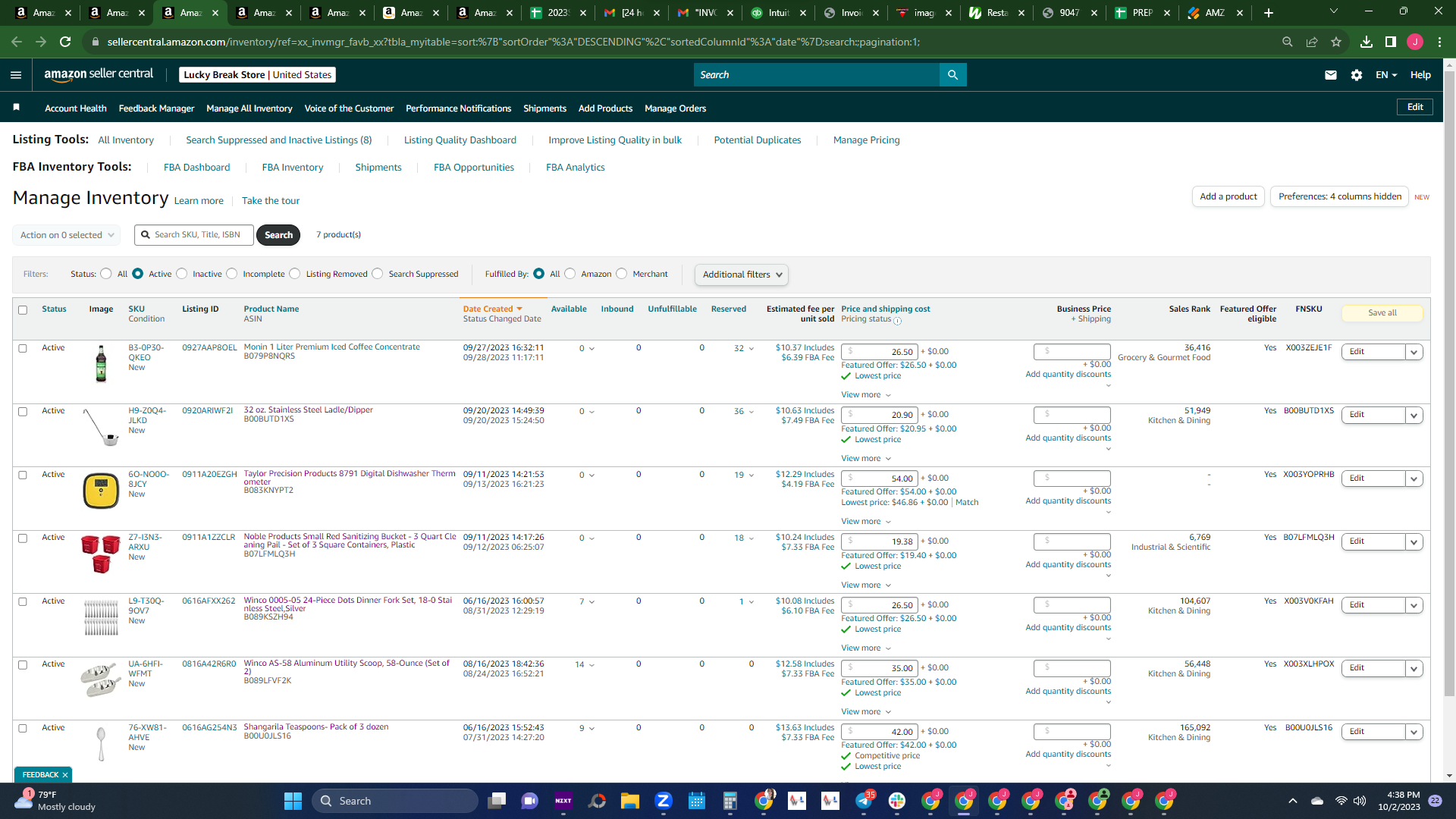This screenshot has width=1456, height=819.
Task: Open browser downloads icon
Action: [x=1367, y=42]
